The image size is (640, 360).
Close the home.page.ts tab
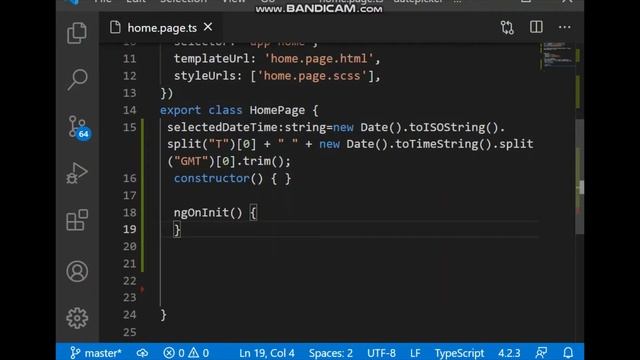(208, 27)
